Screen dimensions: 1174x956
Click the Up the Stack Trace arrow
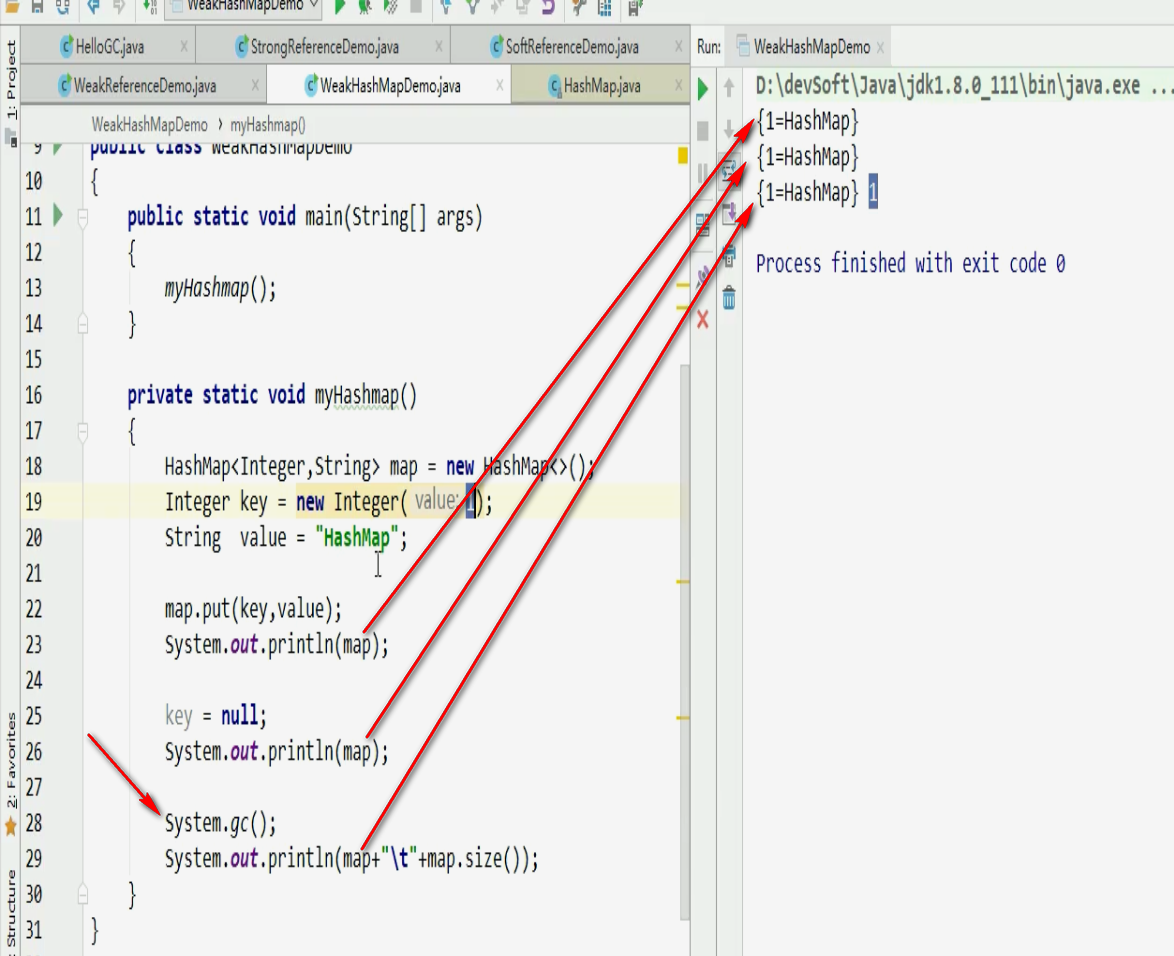[729, 88]
